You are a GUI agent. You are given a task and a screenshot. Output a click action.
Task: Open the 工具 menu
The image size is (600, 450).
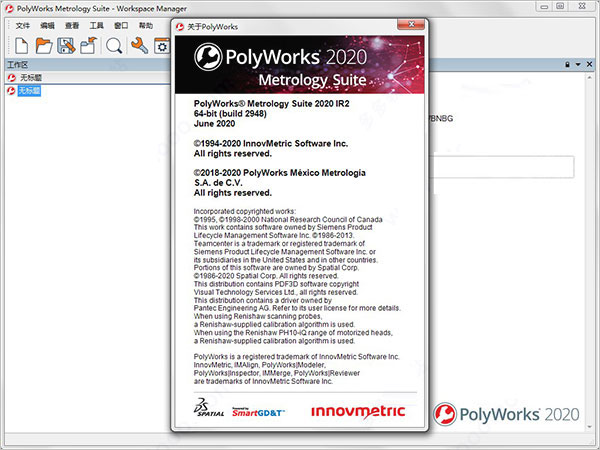point(96,26)
